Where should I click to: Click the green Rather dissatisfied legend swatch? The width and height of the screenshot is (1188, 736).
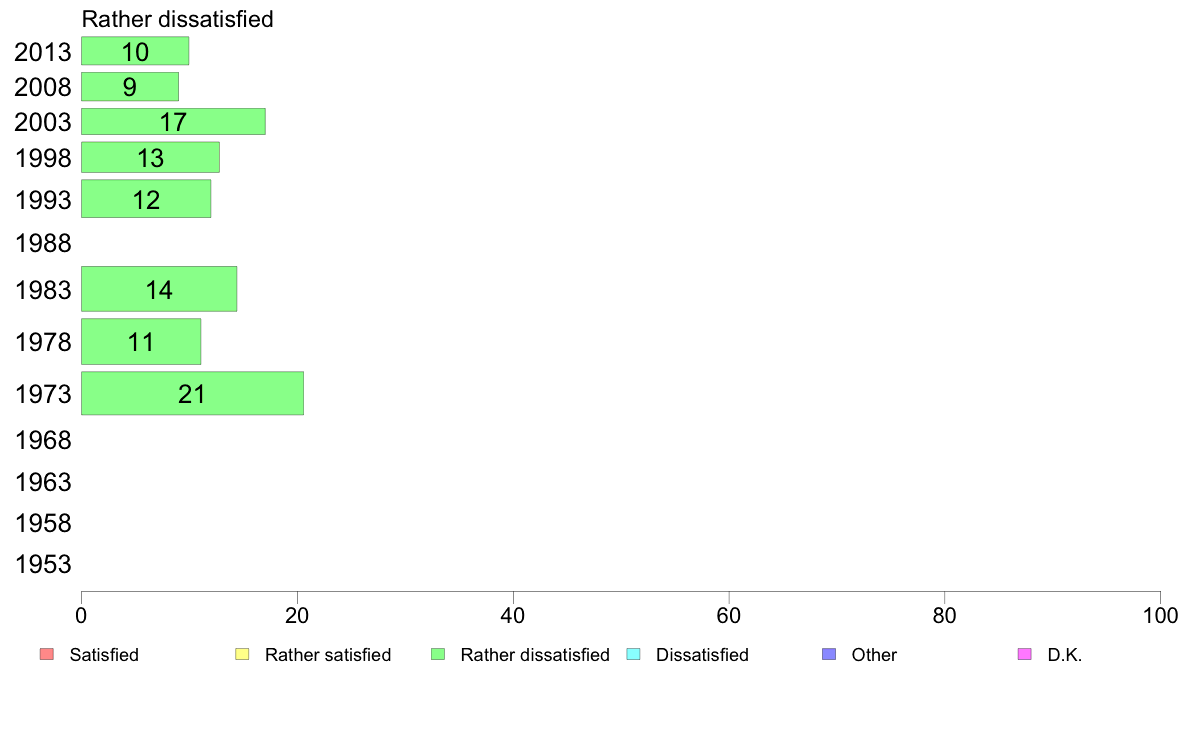click(438, 654)
